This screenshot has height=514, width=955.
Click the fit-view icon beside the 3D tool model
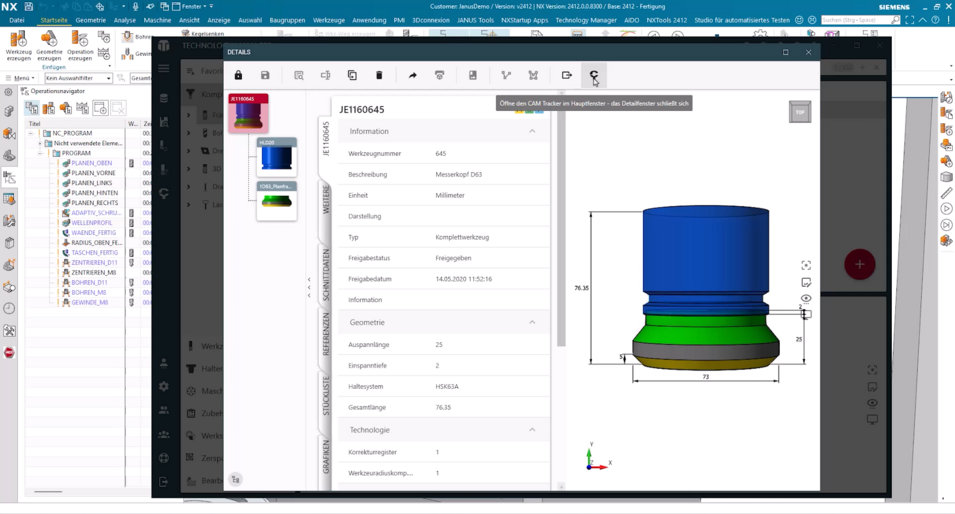[x=806, y=265]
